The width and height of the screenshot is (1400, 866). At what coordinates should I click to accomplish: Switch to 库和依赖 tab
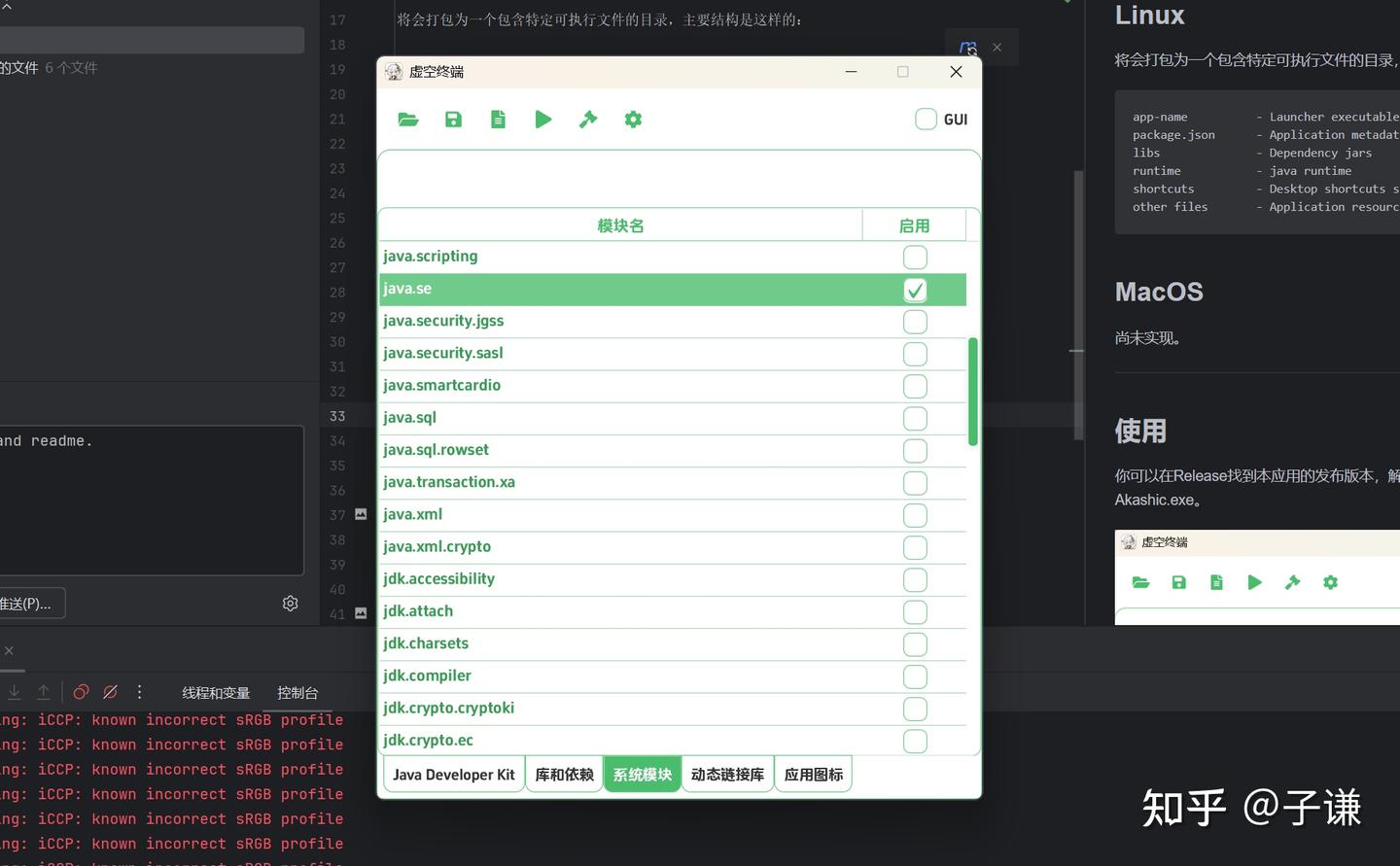tap(564, 775)
